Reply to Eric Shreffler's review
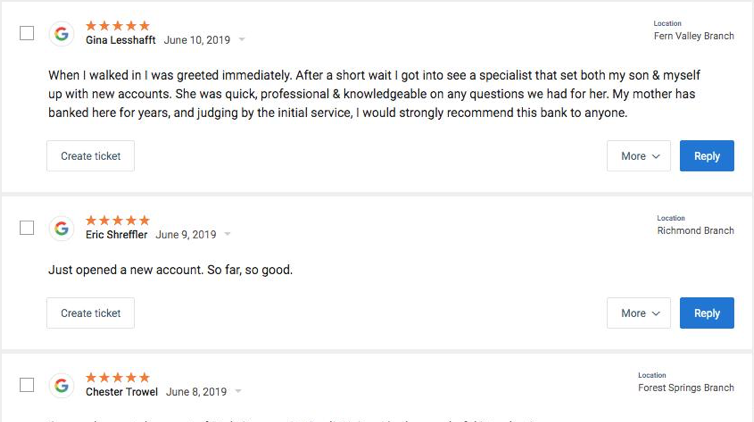Screen dimensions: 754x422 click(x=707, y=313)
